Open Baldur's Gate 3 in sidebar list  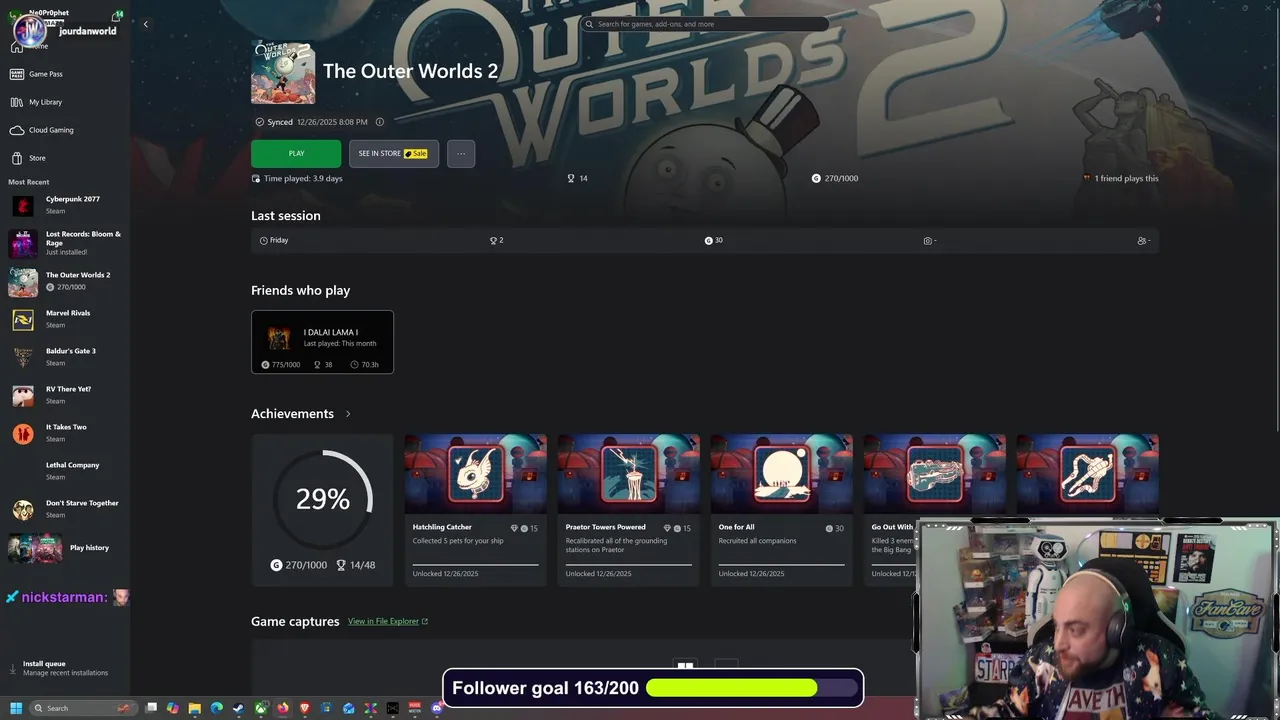point(65,358)
